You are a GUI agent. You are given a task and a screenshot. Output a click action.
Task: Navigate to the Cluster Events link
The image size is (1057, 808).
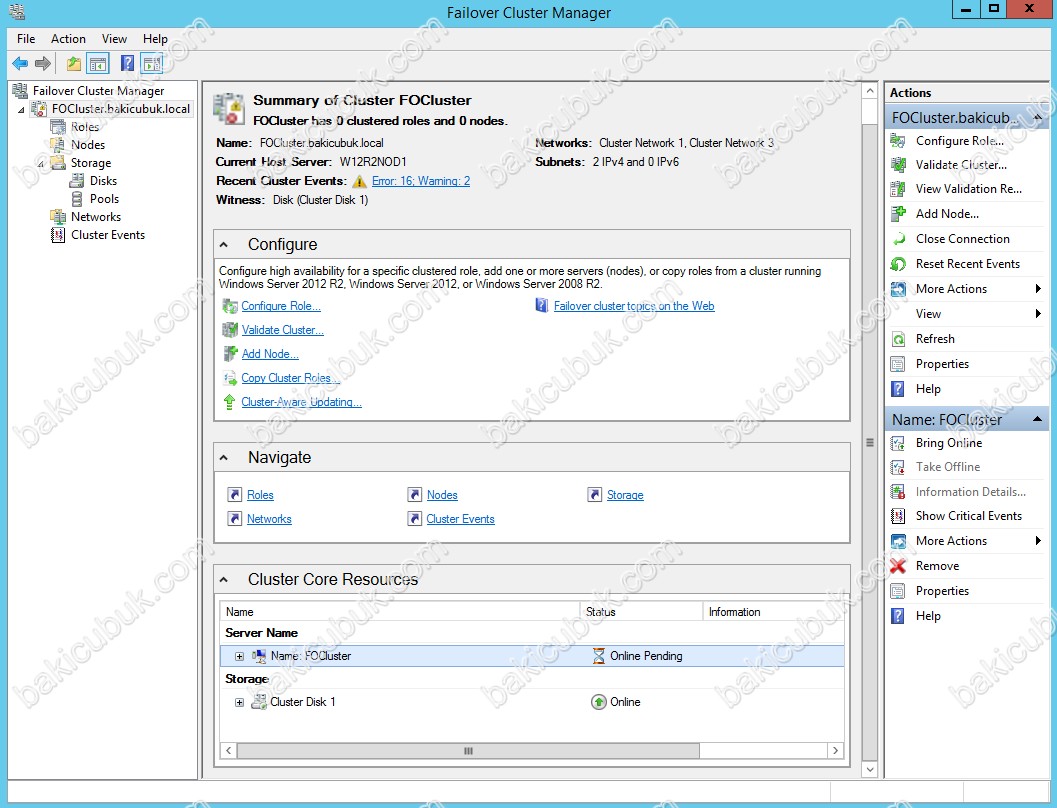click(460, 519)
